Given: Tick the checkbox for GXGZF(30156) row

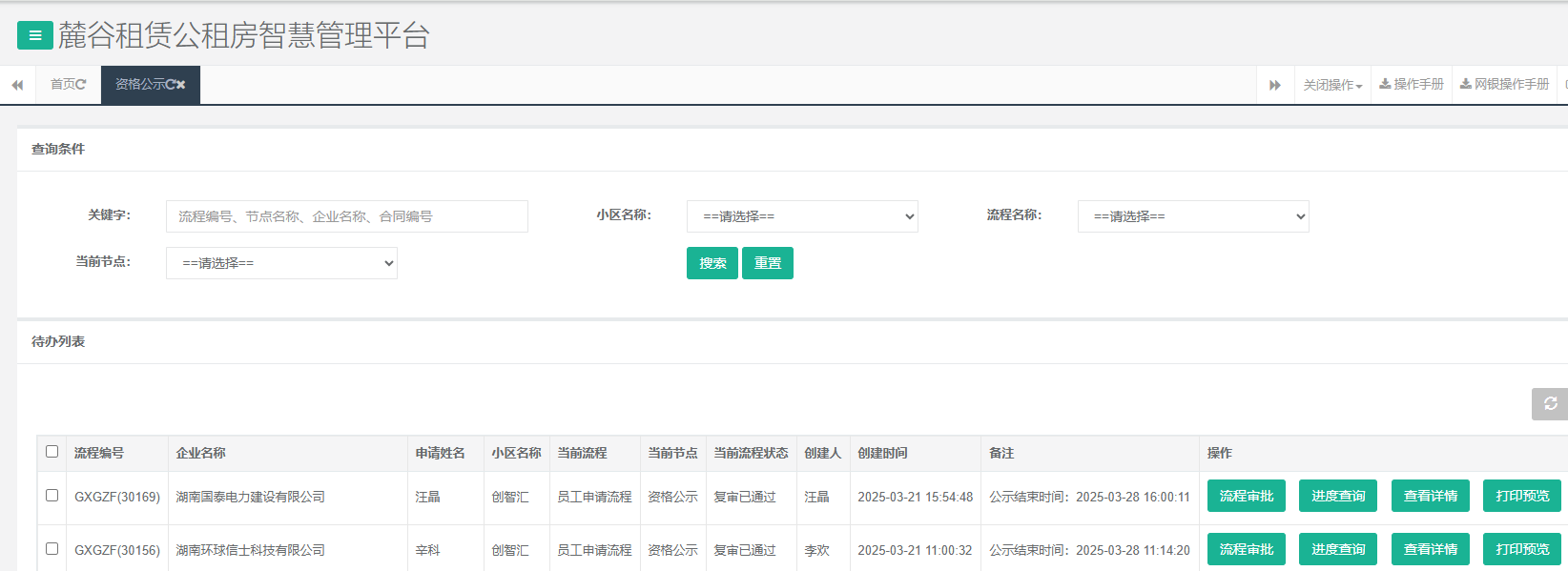Looking at the screenshot, I should [52, 549].
